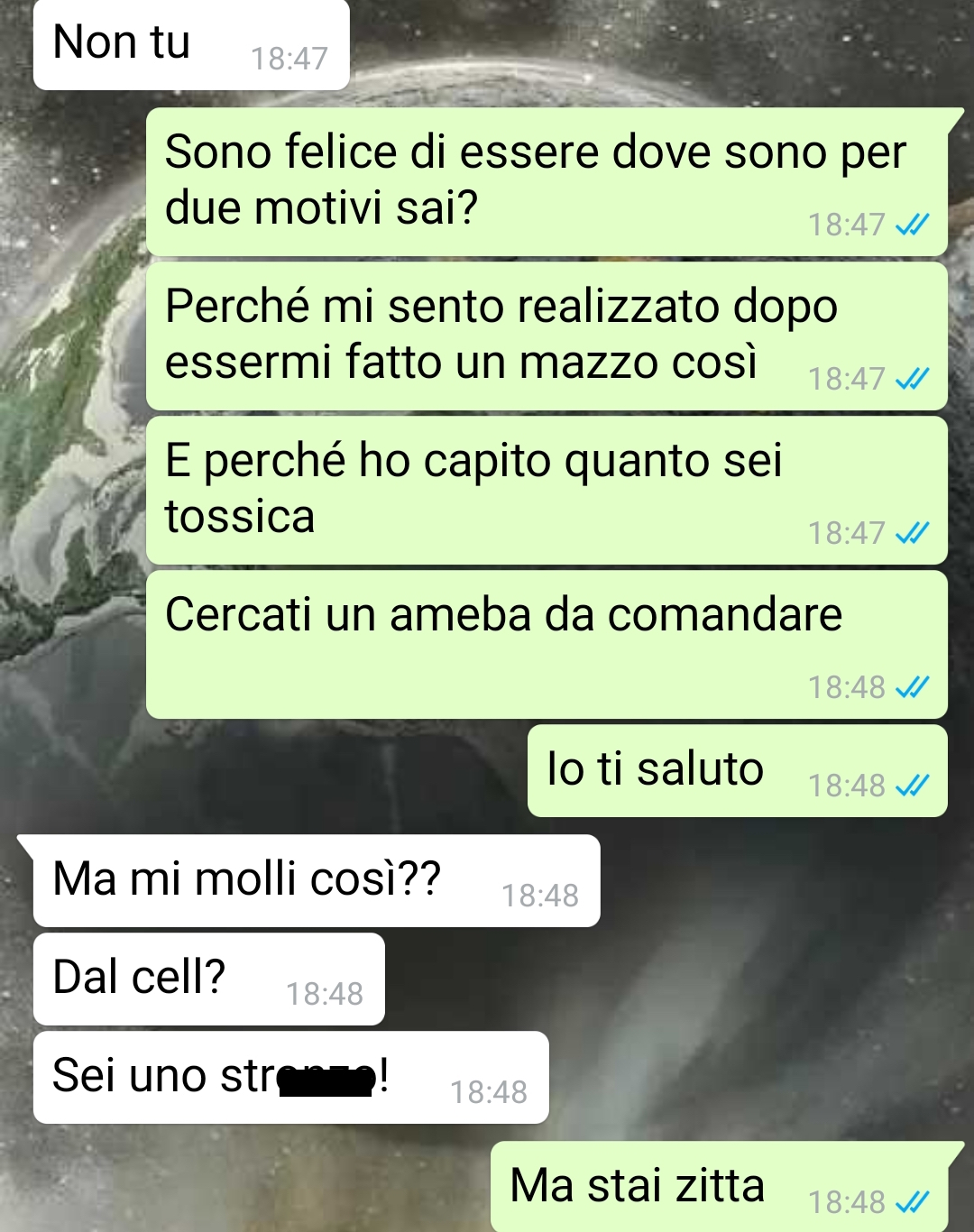
Task: Select the 'Sono felice di essere dove sono' message
Action: (547, 182)
